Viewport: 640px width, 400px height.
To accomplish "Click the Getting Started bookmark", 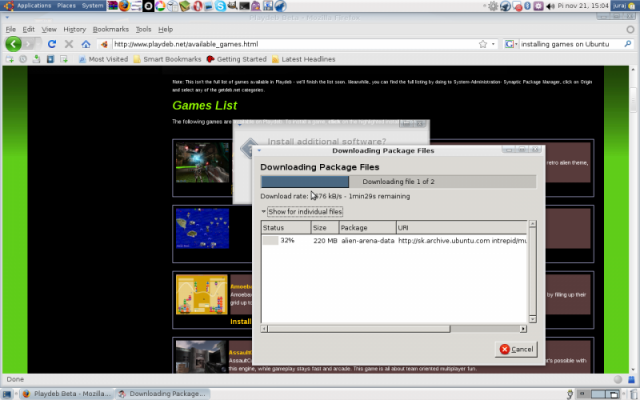I will click(236, 59).
